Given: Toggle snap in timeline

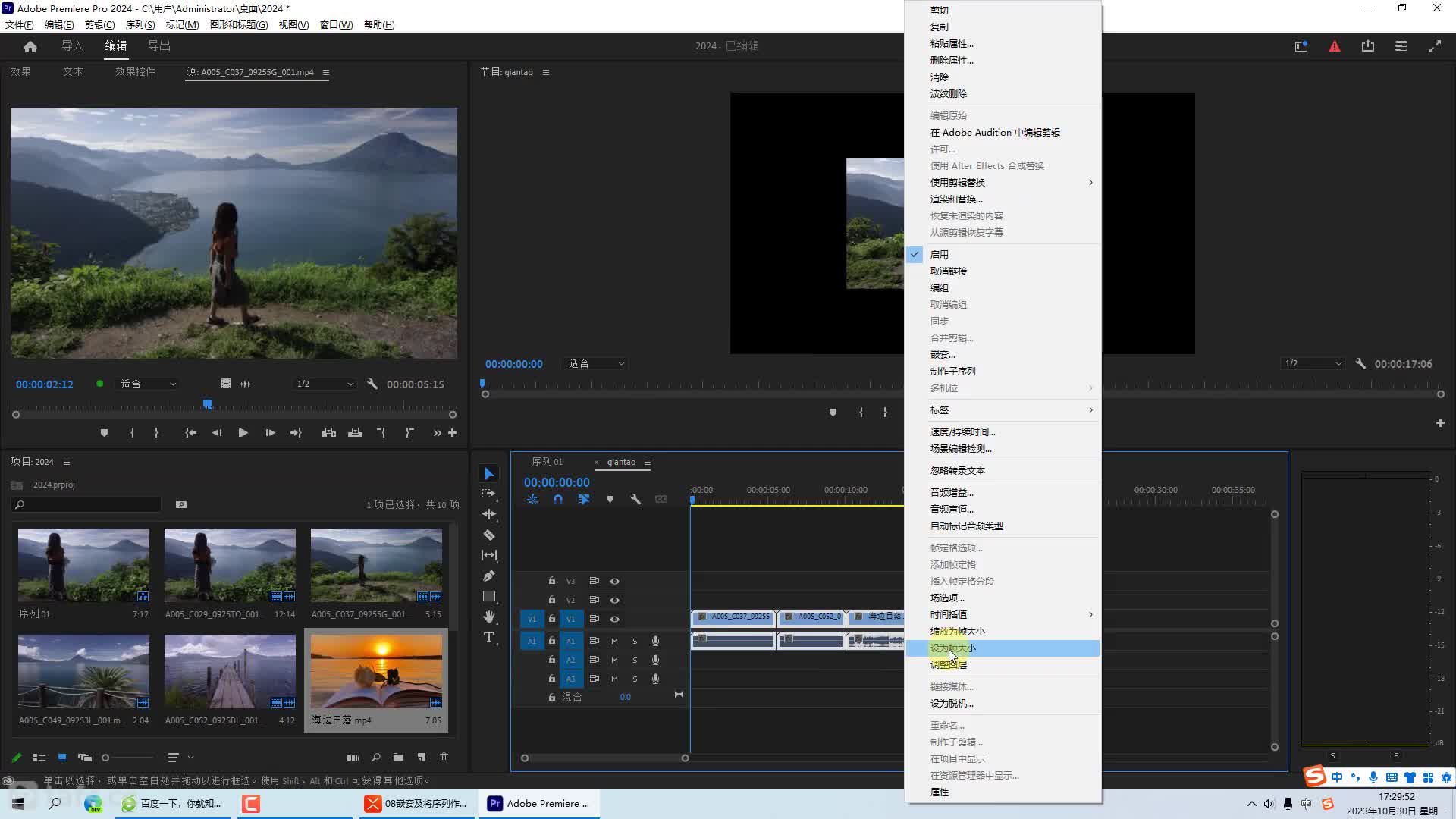Looking at the screenshot, I should click(558, 499).
